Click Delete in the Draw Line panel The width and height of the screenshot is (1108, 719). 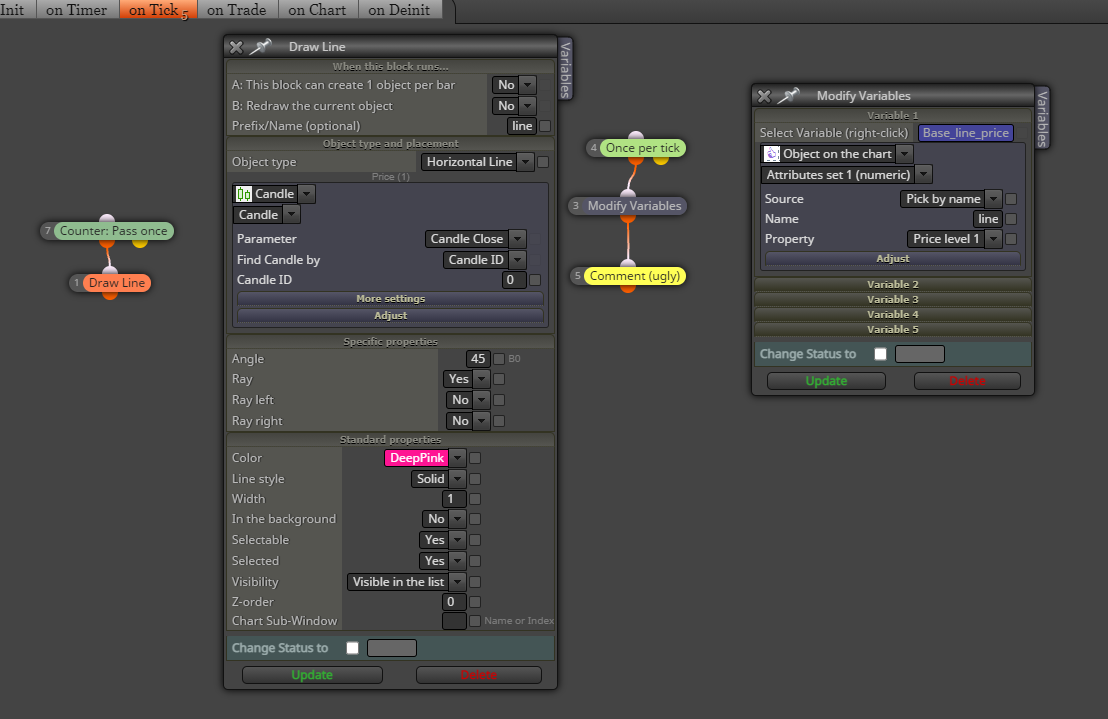click(x=478, y=675)
